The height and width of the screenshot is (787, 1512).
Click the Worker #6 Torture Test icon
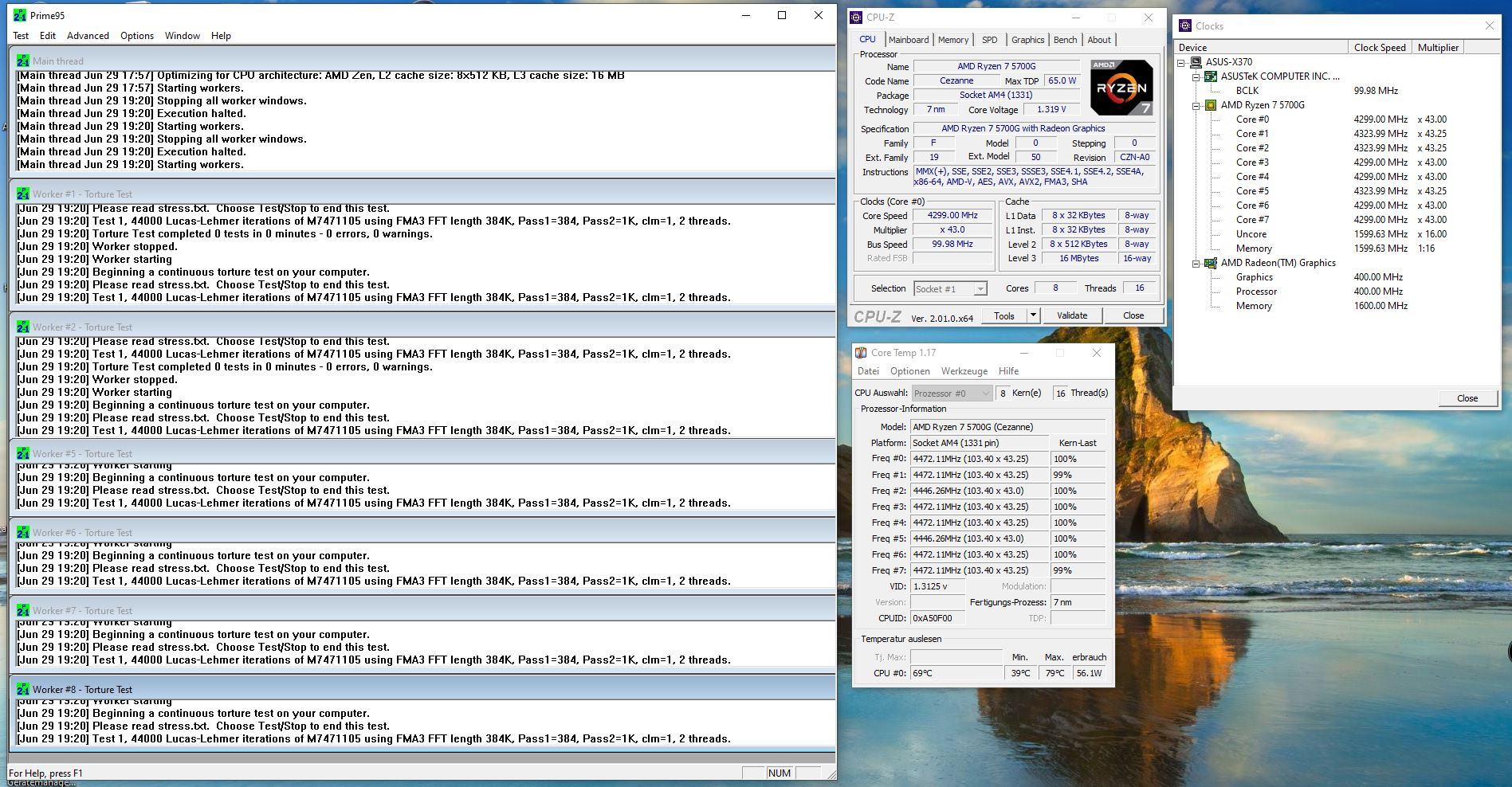(23, 532)
